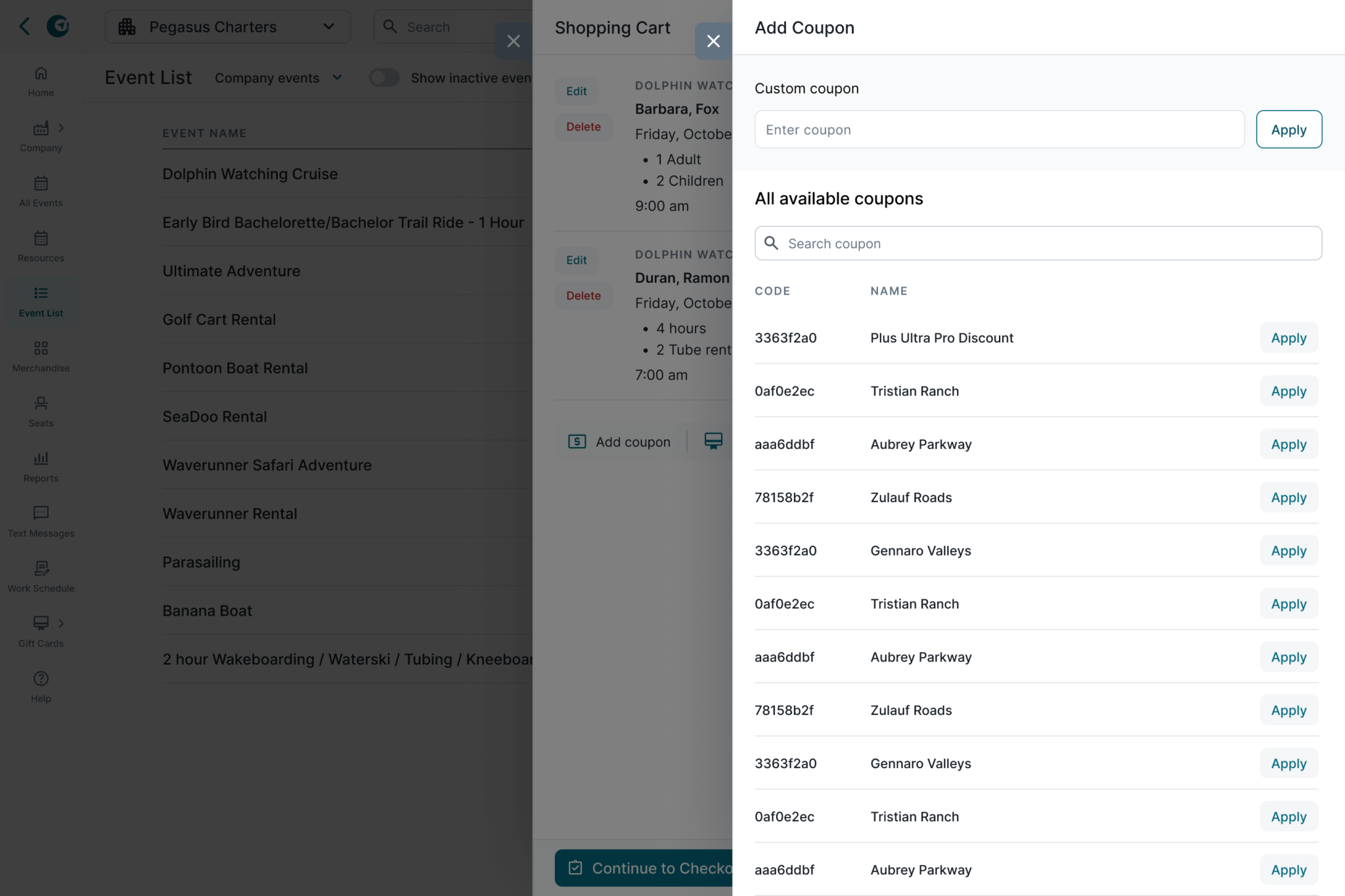
Task: Delete the Duran, Ramon cart item
Action: (x=583, y=295)
